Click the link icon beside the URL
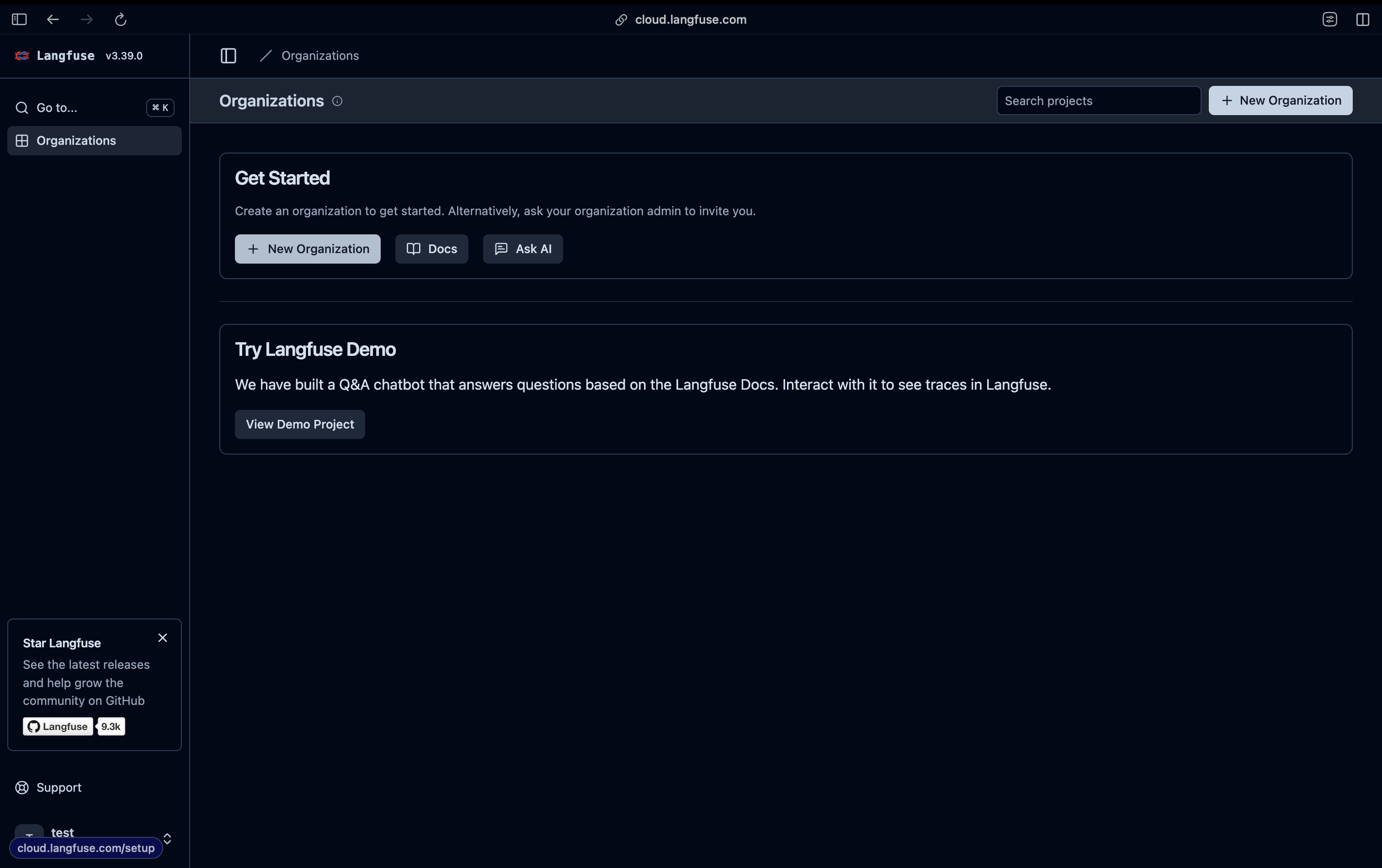Screen dimensions: 1382x868 (621, 20)
